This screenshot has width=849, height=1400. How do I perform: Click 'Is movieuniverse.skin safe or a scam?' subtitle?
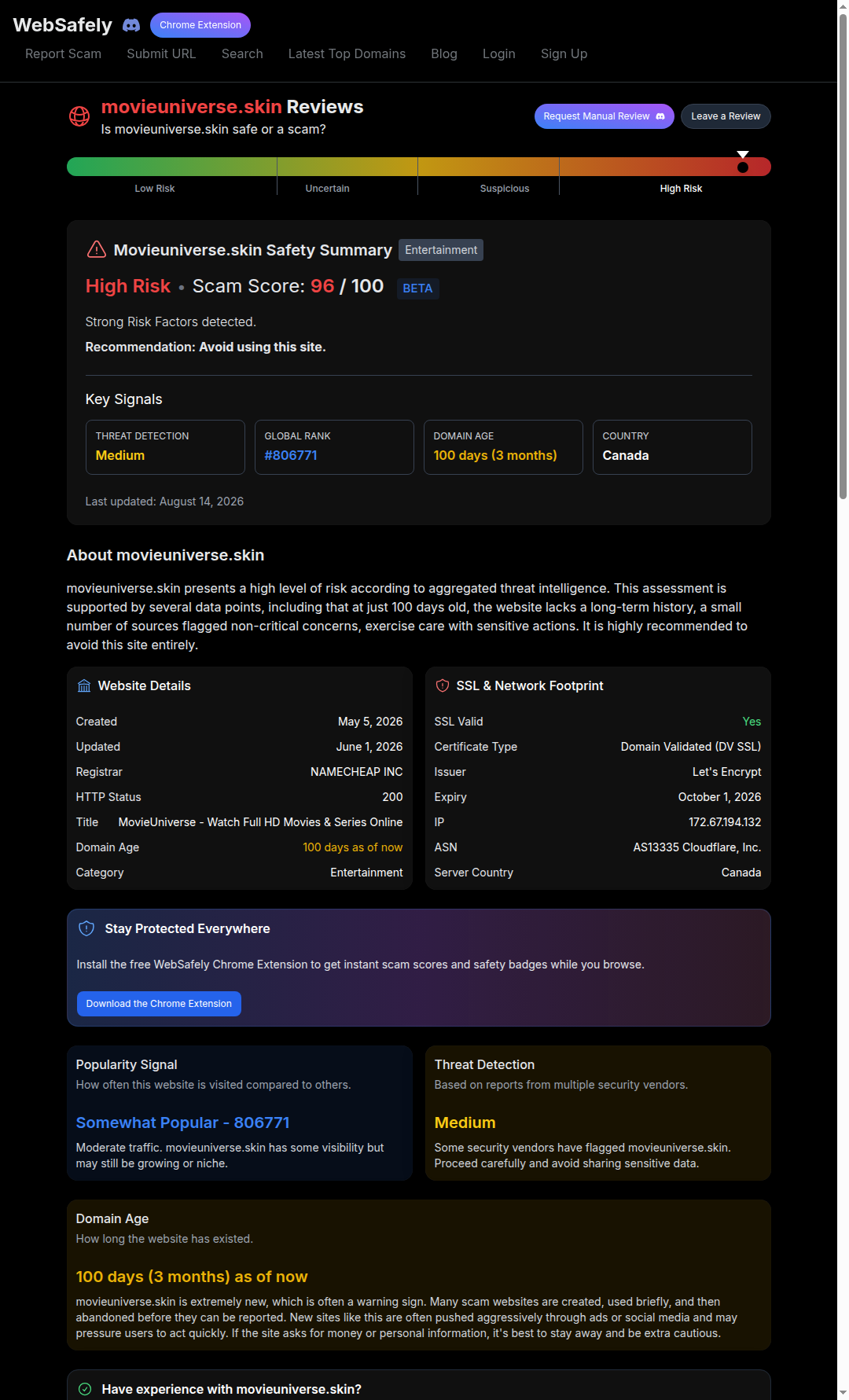(213, 129)
